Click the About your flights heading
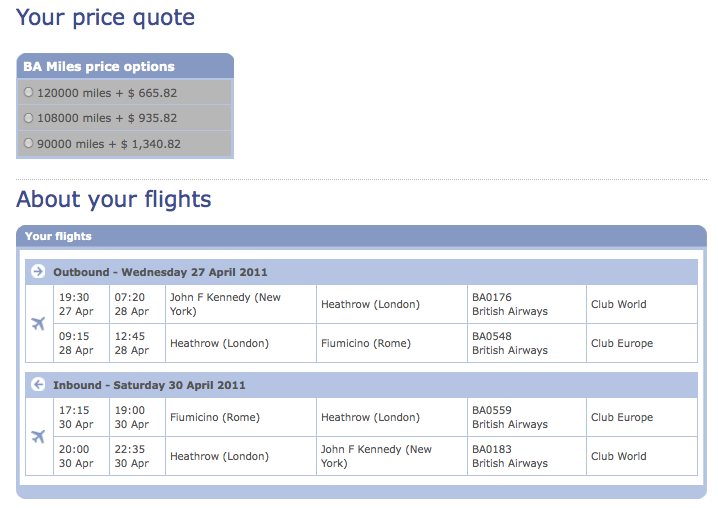 click(114, 199)
